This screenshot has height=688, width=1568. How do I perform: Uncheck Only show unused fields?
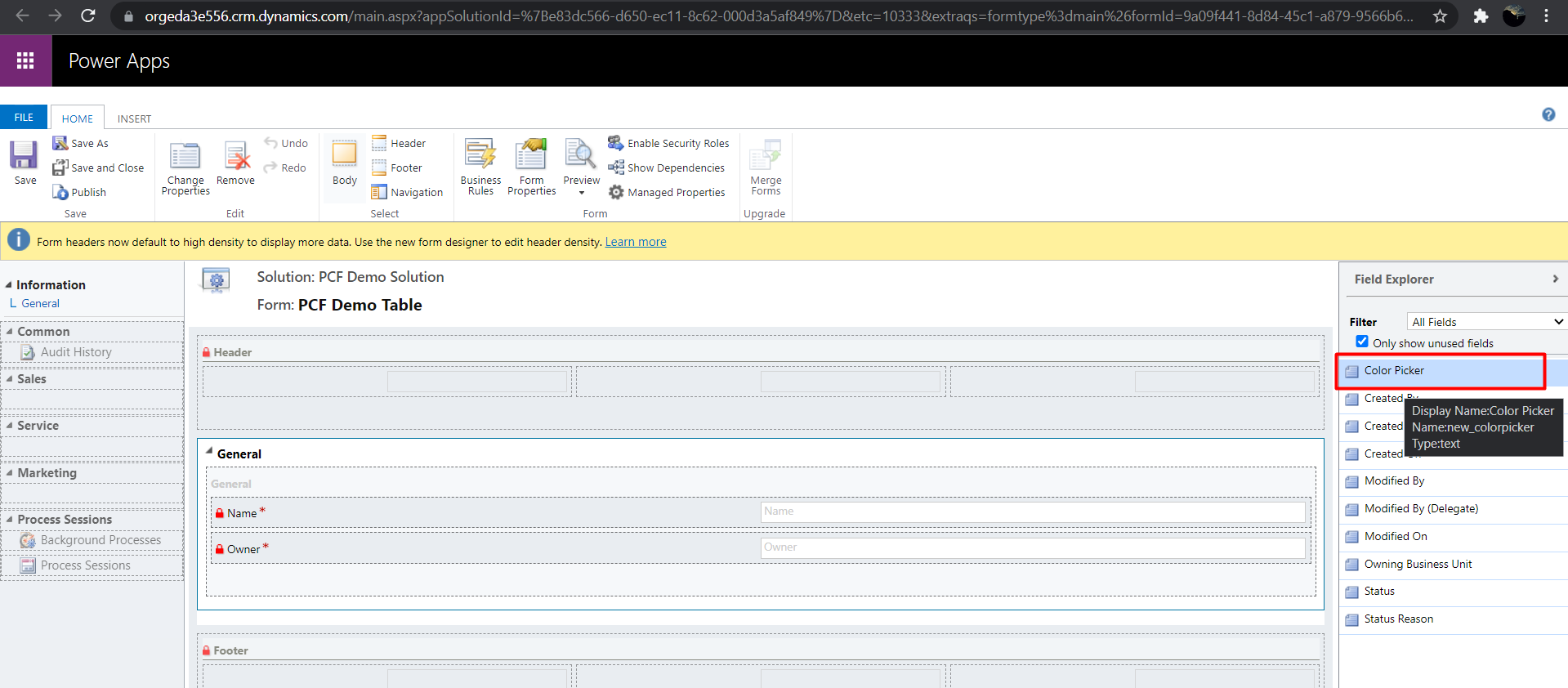click(x=1362, y=342)
